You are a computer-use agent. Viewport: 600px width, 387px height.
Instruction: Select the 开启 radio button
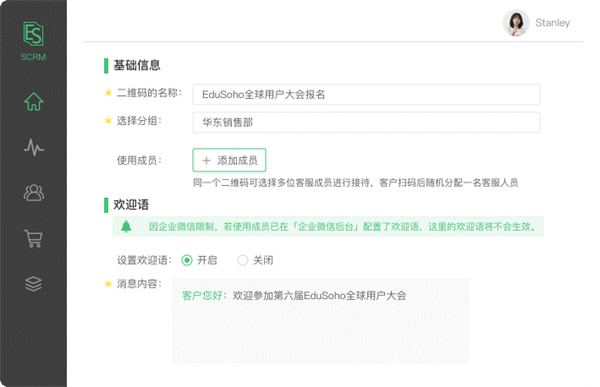click(187, 260)
